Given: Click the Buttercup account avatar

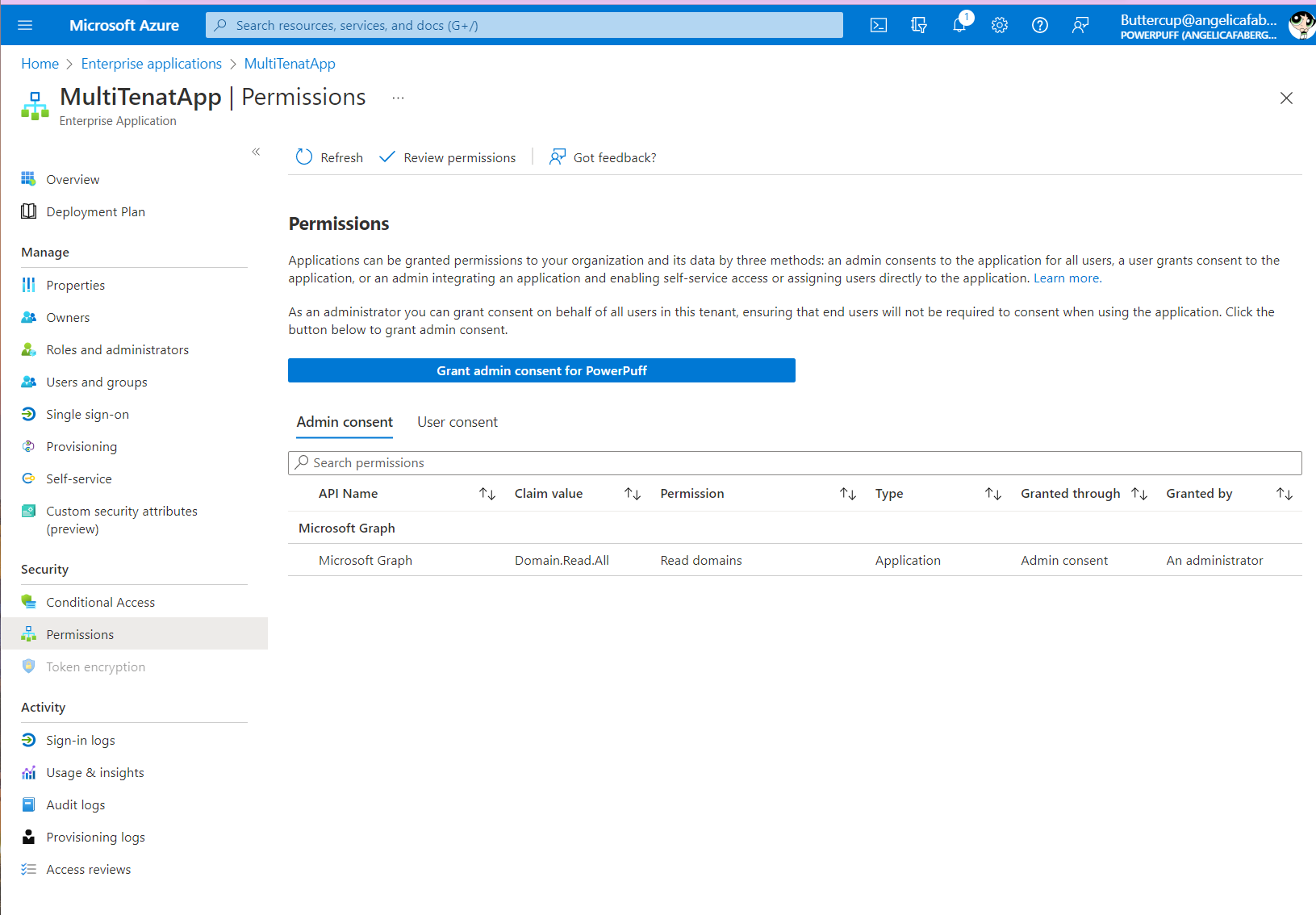Looking at the screenshot, I should pyautogui.click(x=1300, y=25).
